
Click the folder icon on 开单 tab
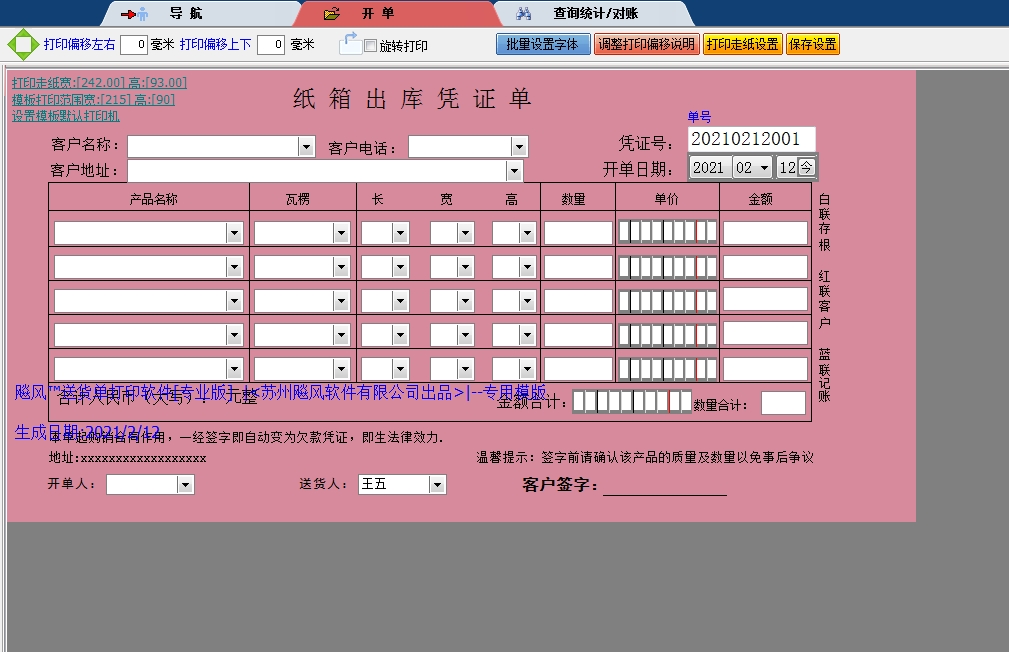click(332, 14)
